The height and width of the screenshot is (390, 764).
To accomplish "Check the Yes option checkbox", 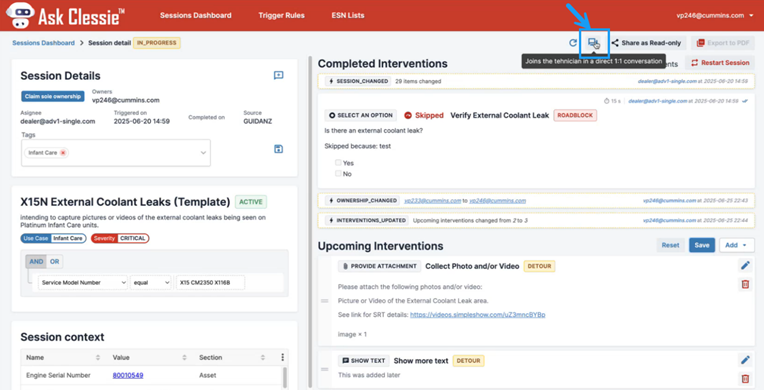I will 338,163.
